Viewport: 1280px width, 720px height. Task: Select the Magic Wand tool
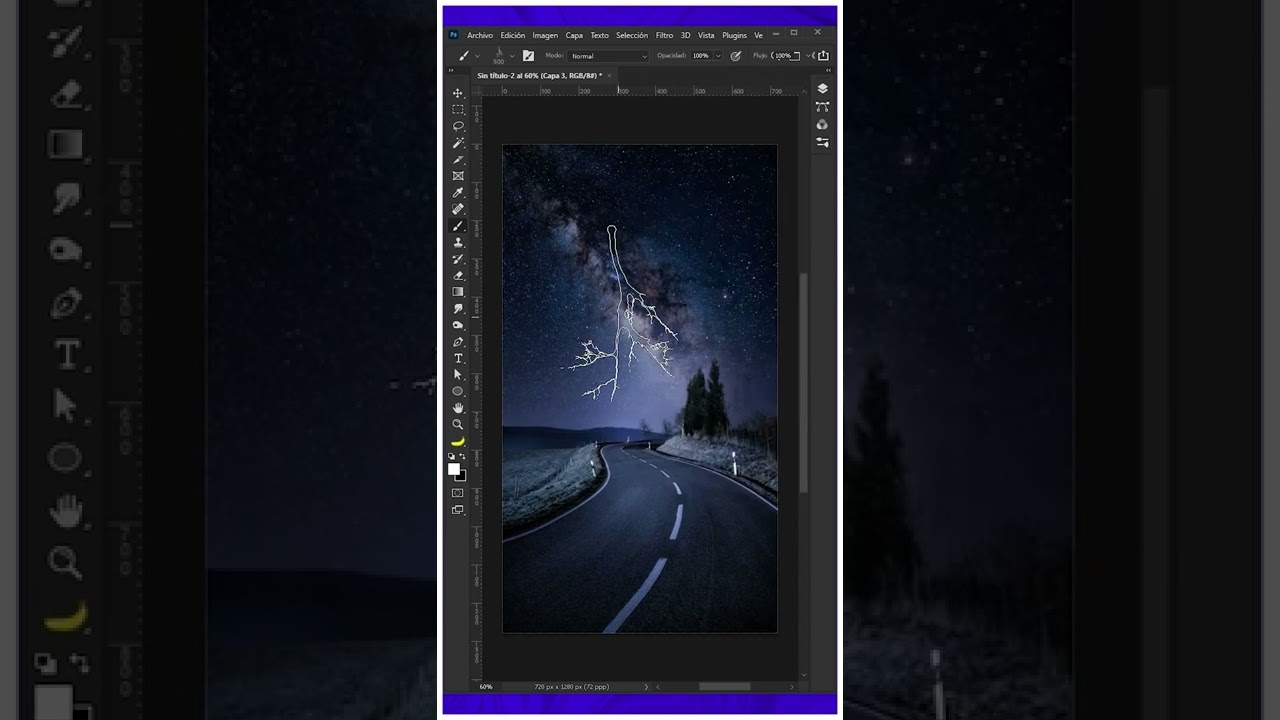(458, 143)
